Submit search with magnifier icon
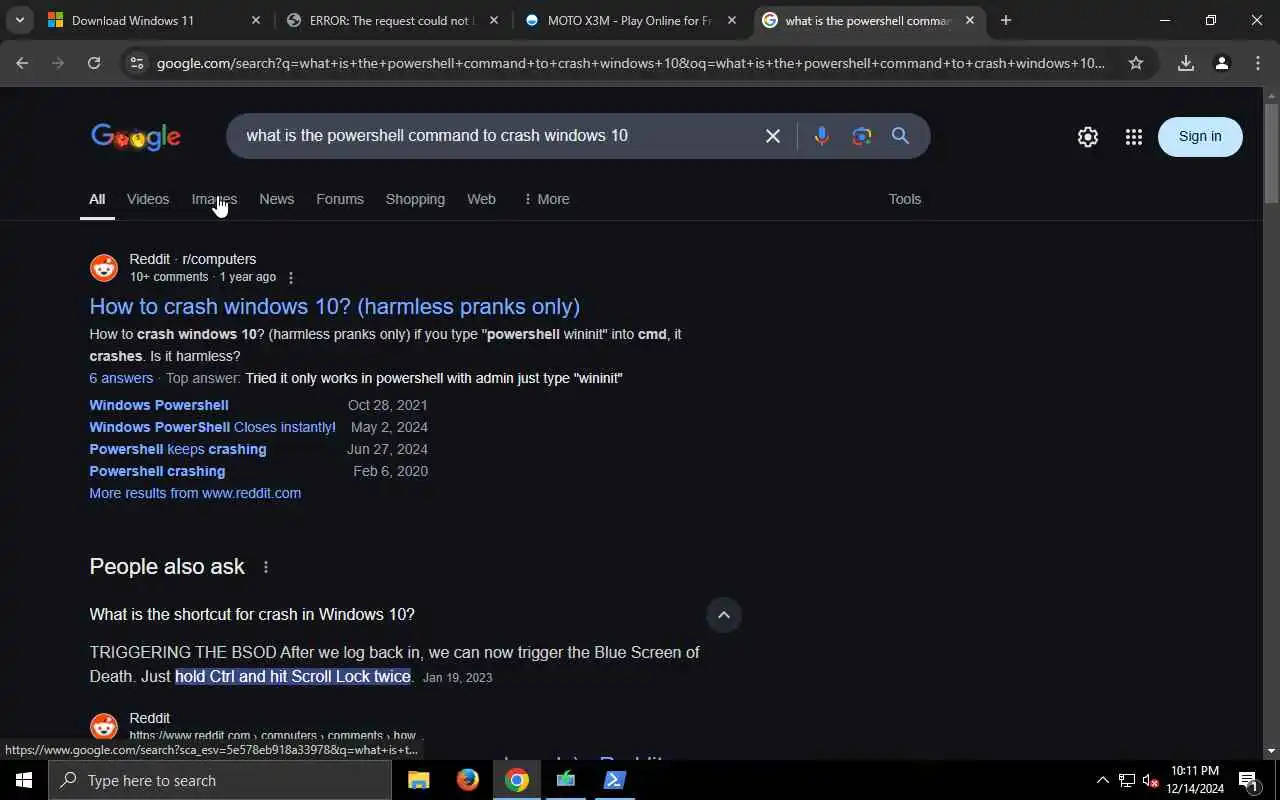 pos(900,136)
